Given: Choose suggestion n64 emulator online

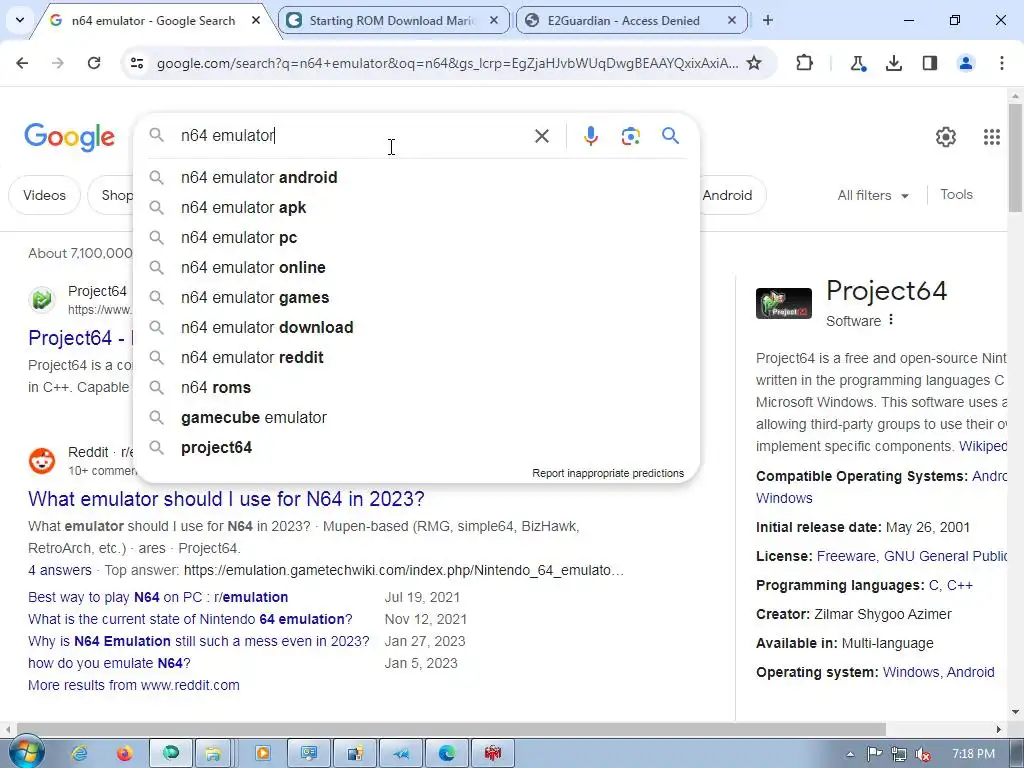Looking at the screenshot, I should point(416,268).
